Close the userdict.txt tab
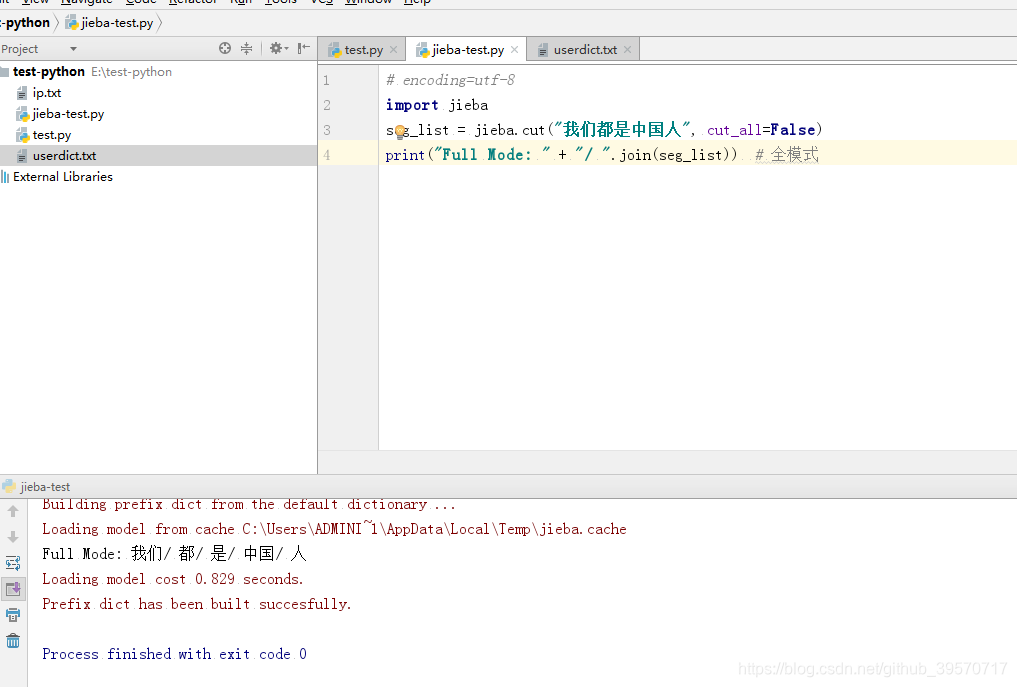This screenshot has width=1017, height=687. pyautogui.click(x=627, y=49)
